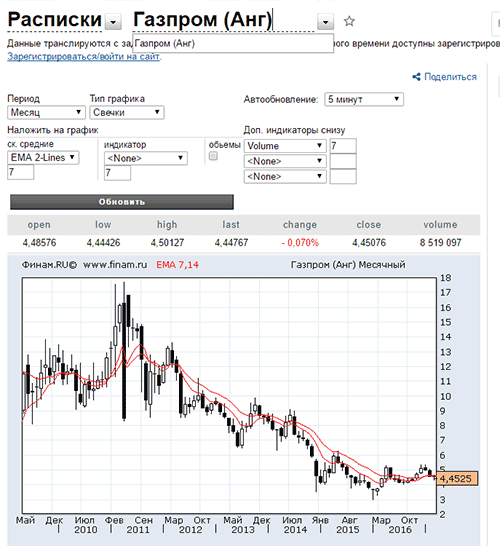500x546 pixels.
Task: Open the Volume lower indicator dropdown
Action: (285, 146)
